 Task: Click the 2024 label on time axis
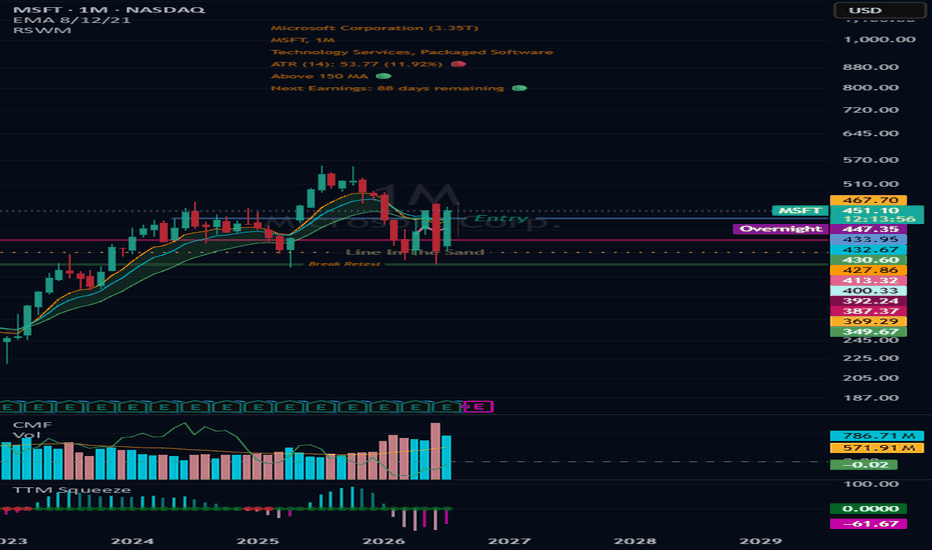[x=132, y=541]
